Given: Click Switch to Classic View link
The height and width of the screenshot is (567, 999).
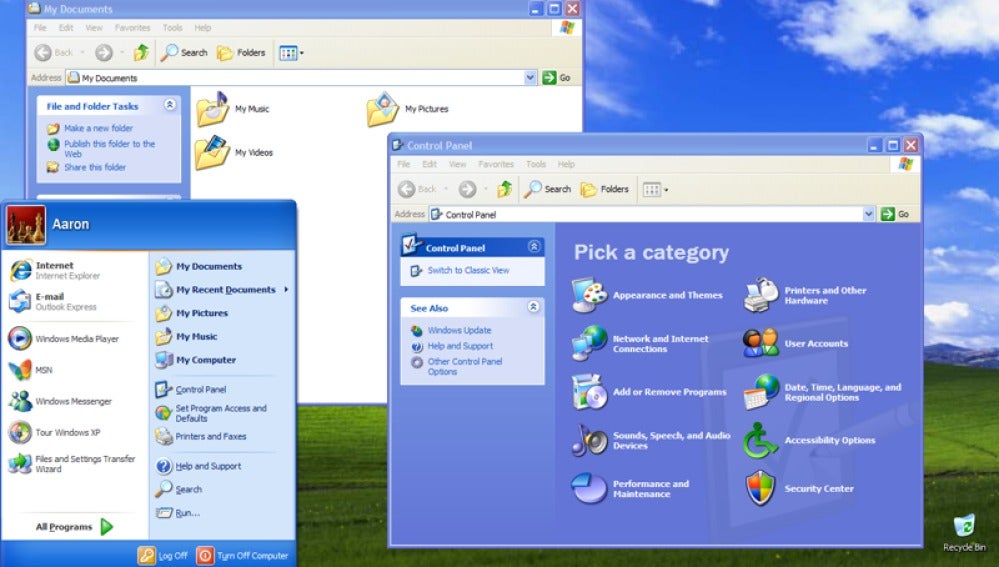Looking at the screenshot, I should coord(468,270).
